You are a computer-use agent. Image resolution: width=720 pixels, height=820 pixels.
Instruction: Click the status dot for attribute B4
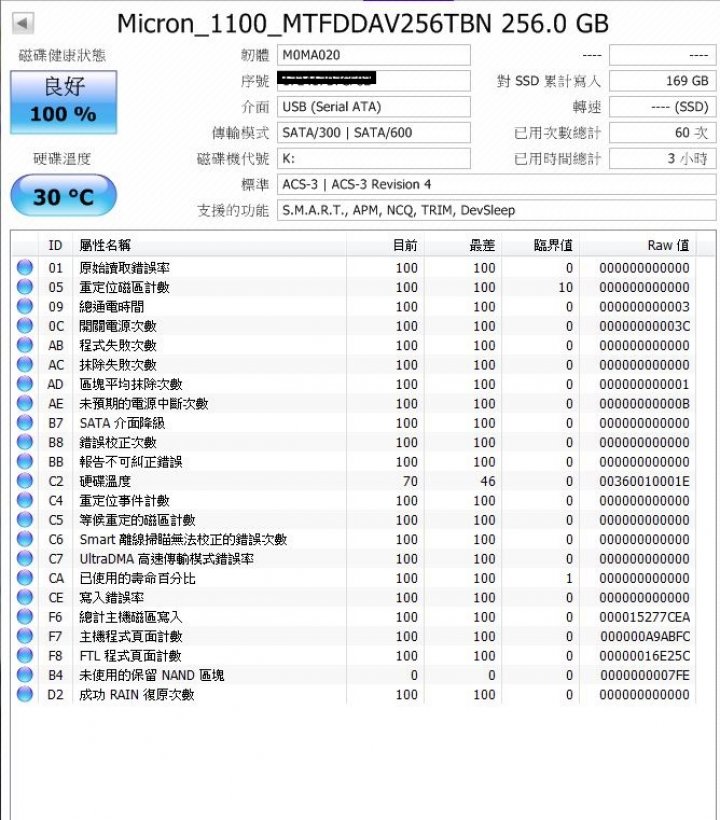(25, 675)
